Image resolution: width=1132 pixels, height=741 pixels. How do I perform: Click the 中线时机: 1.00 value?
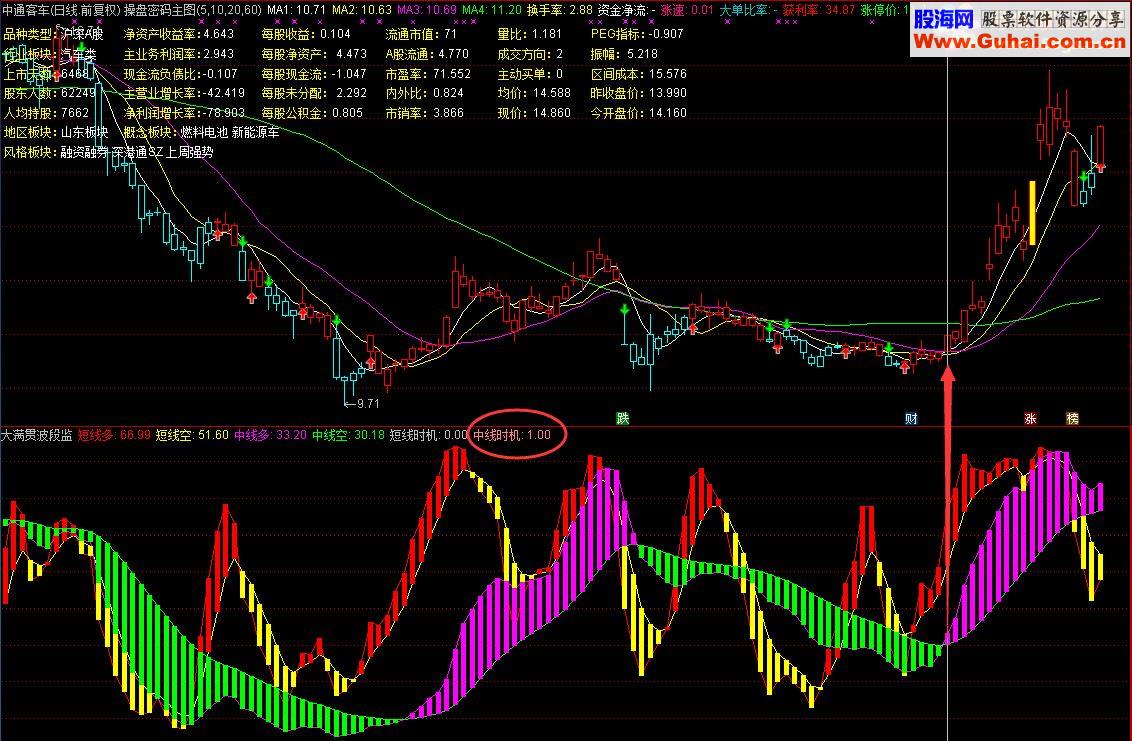(512, 436)
